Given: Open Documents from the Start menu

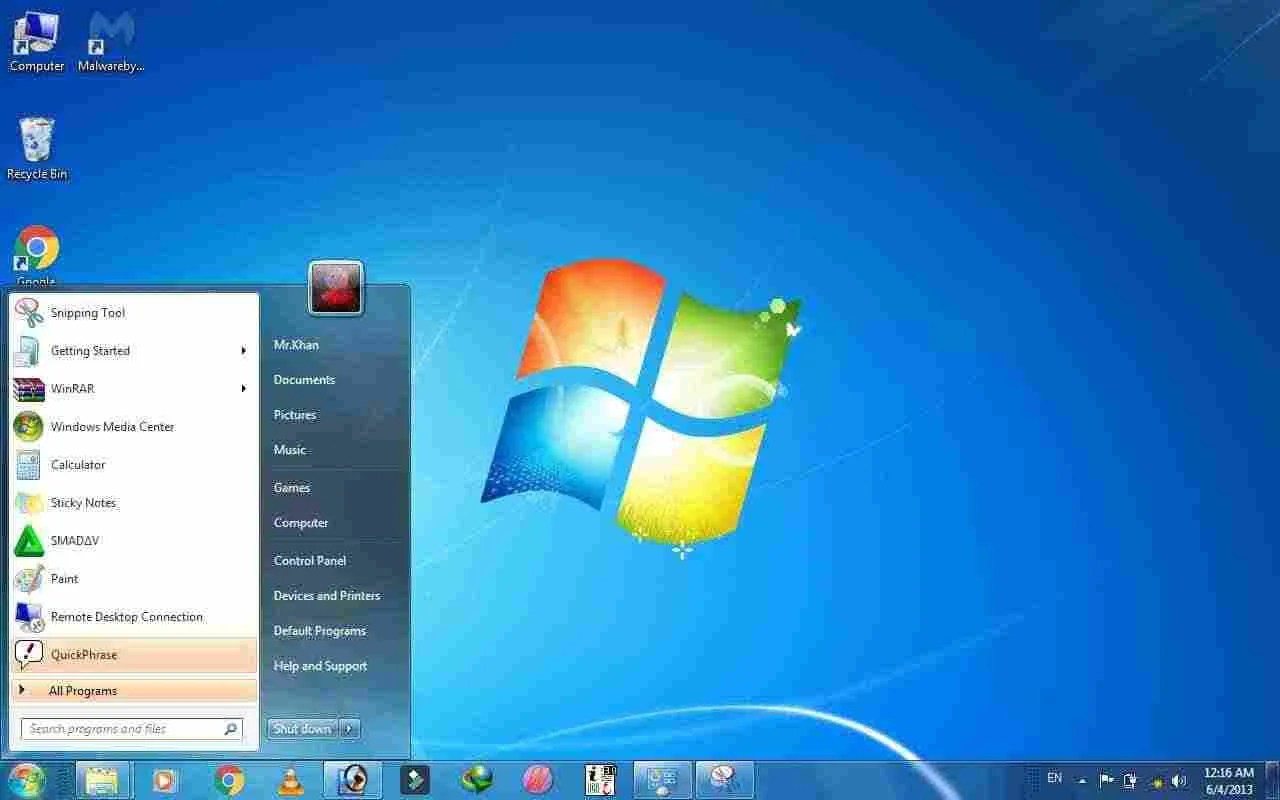Looking at the screenshot, I should [x=304, y=380].
